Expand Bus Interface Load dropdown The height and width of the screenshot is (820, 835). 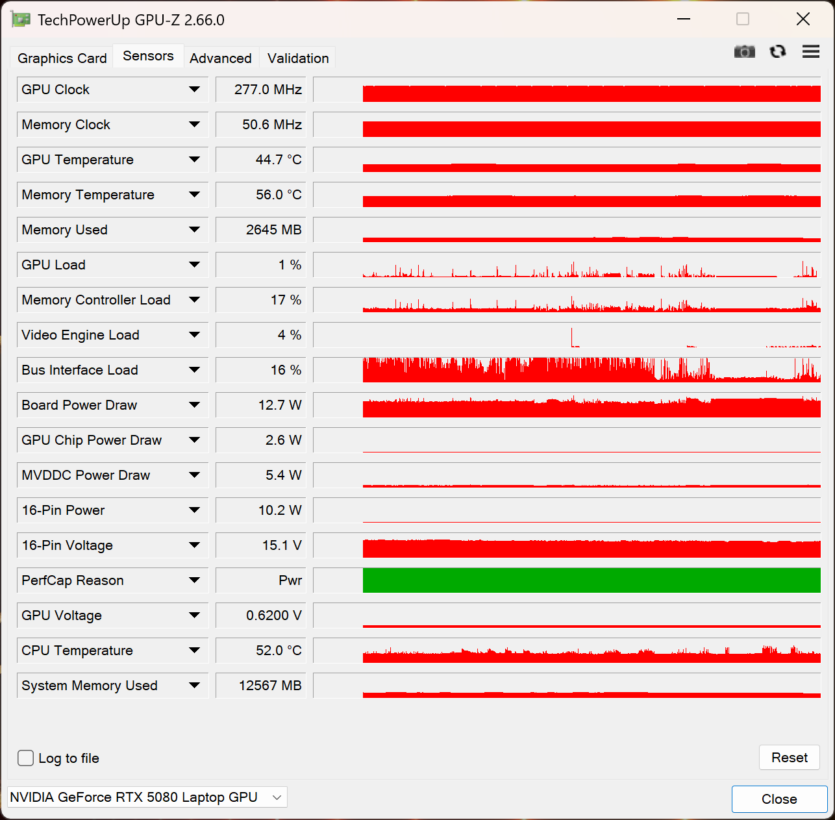point(194,370)
